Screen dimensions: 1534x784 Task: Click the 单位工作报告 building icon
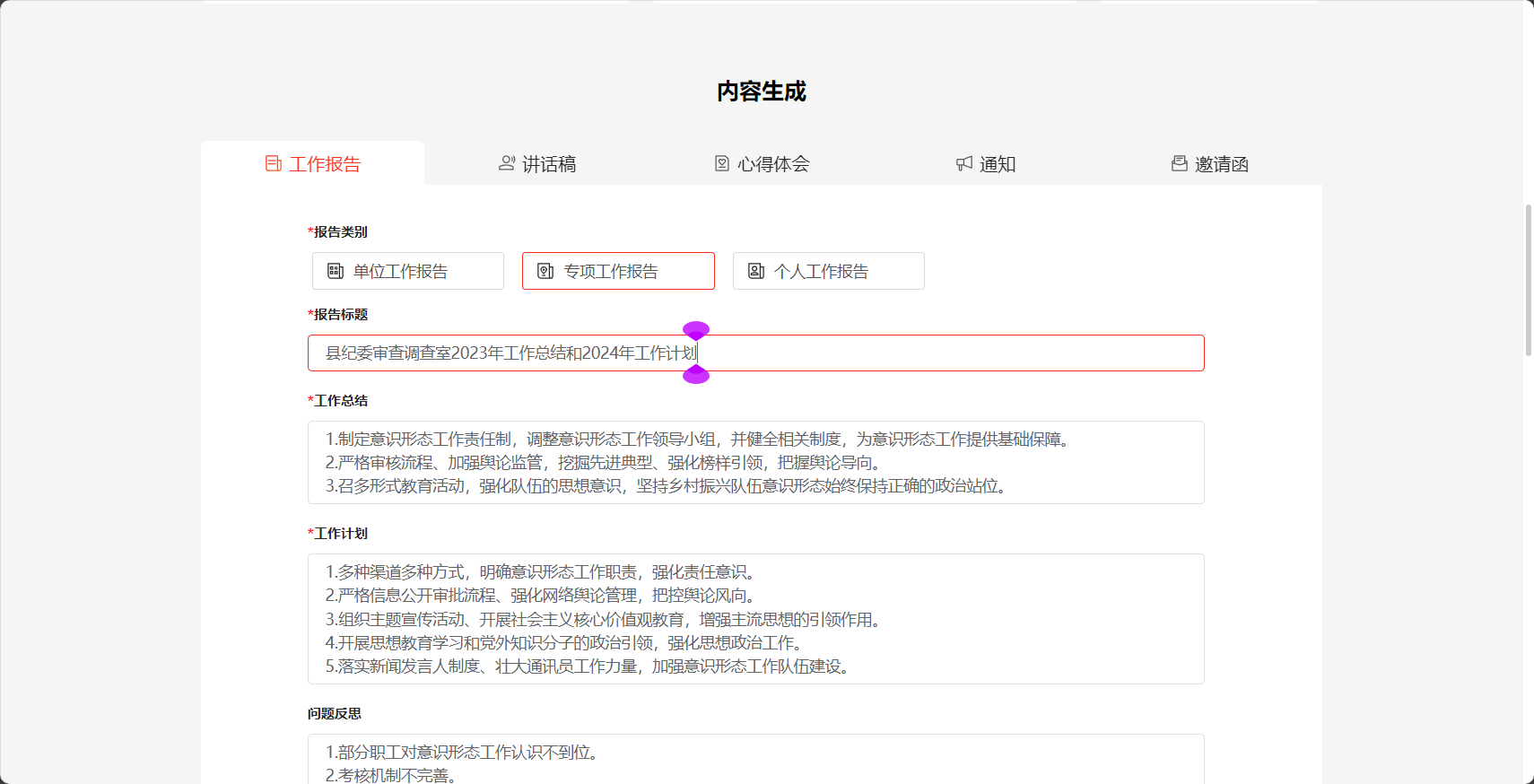coord(336,271)
